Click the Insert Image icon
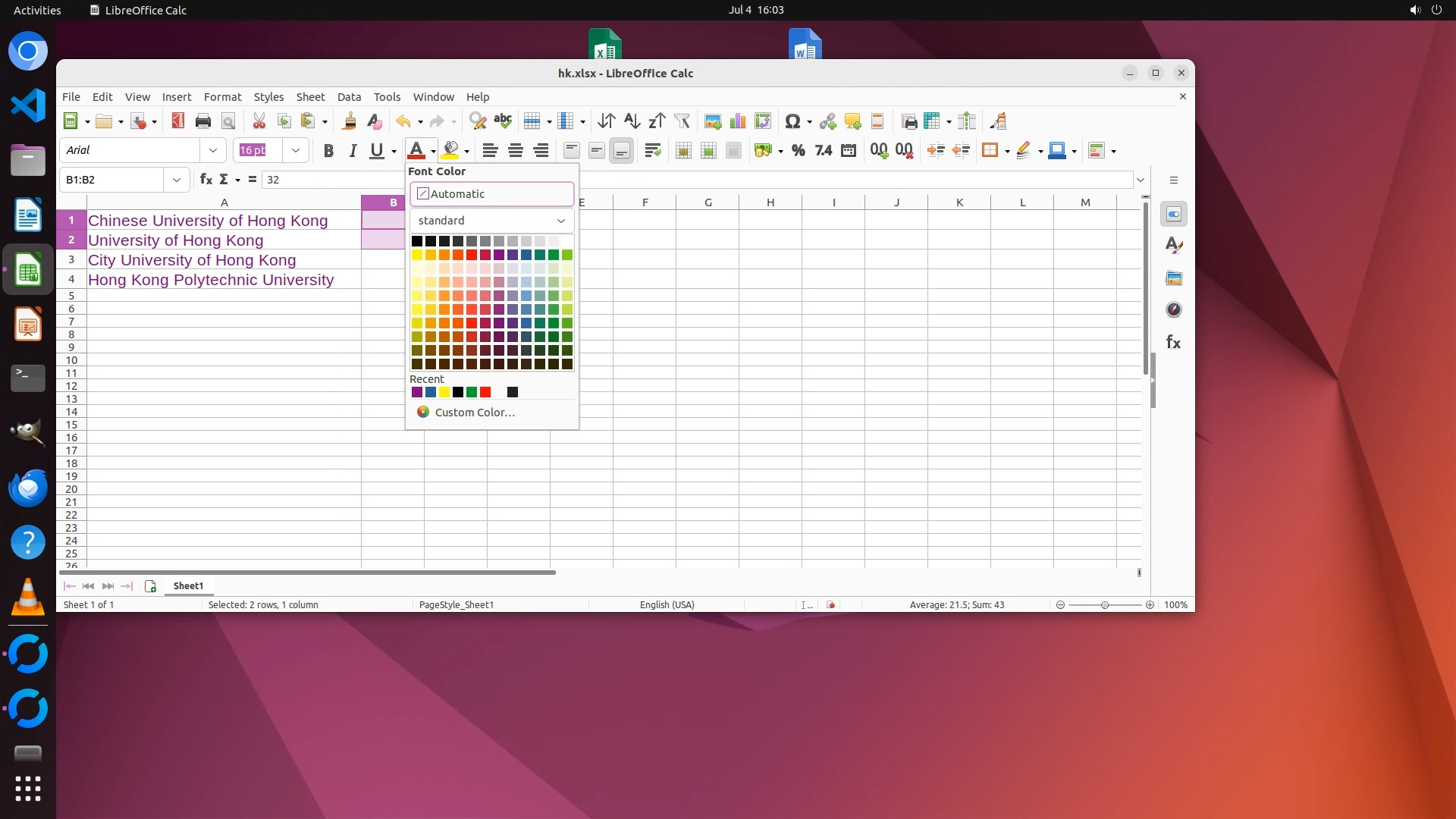The width and height of the screenshot is (1456, 819). coord(712,121)
